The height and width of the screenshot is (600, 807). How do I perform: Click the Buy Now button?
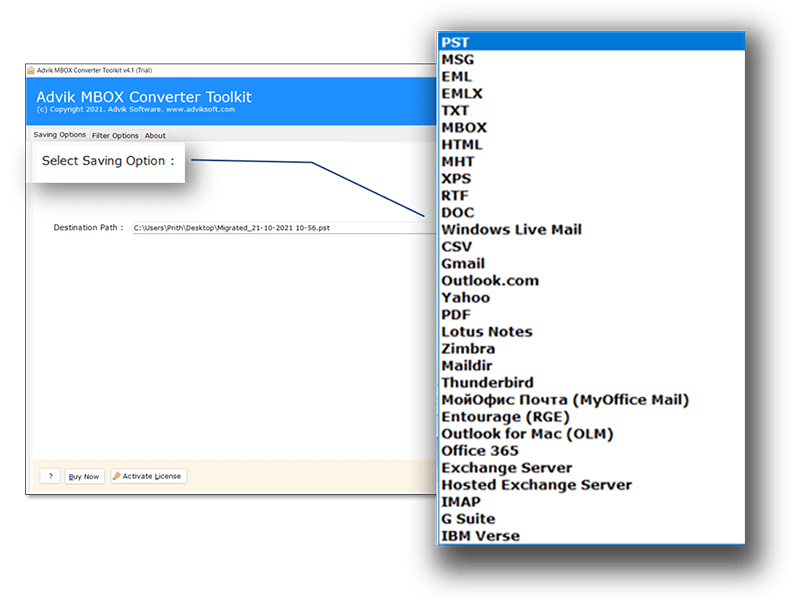tap(84, 477)
